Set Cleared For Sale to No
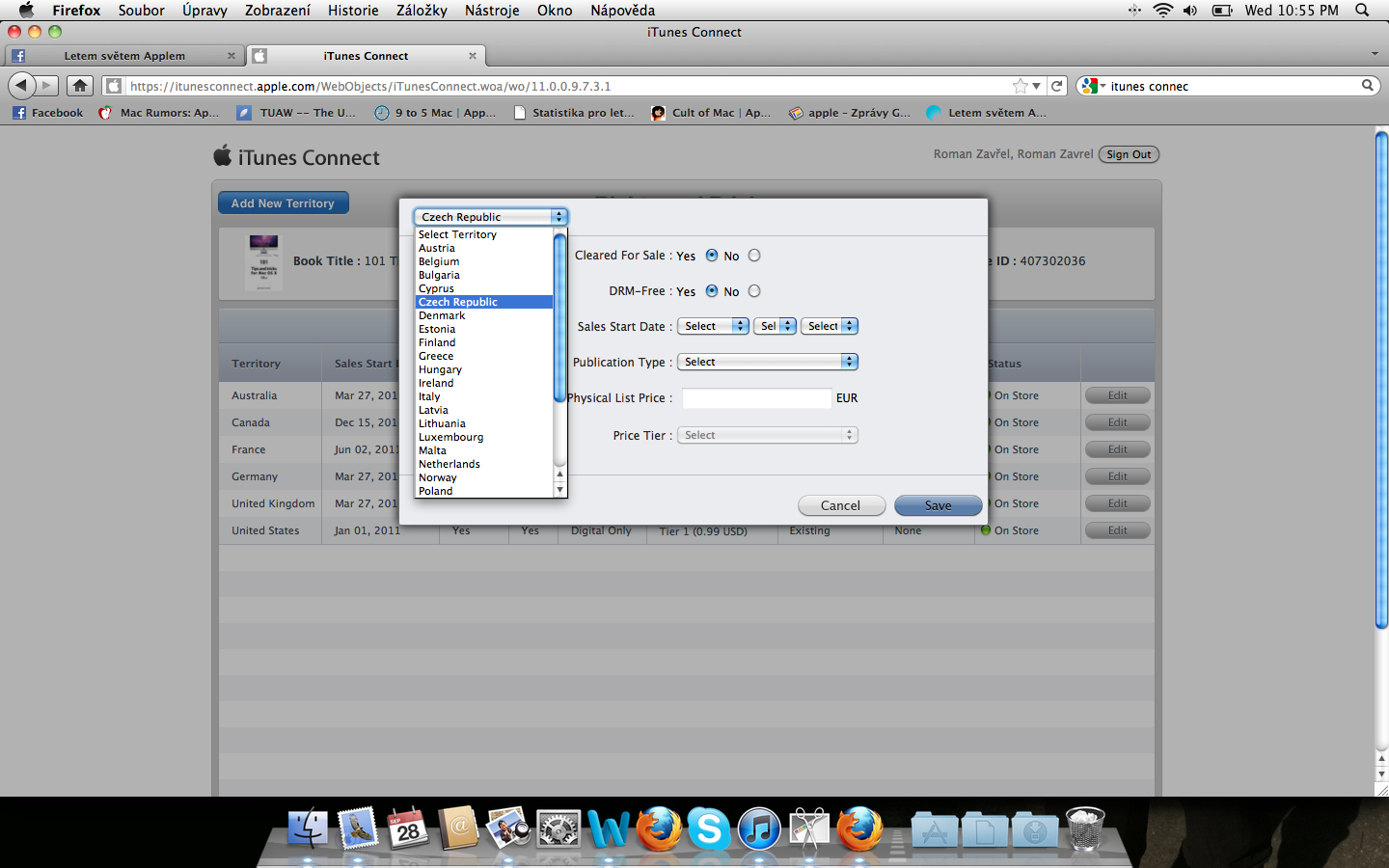Image resolution: width=1389 pixels, height=868 pixels. point(754,256)
